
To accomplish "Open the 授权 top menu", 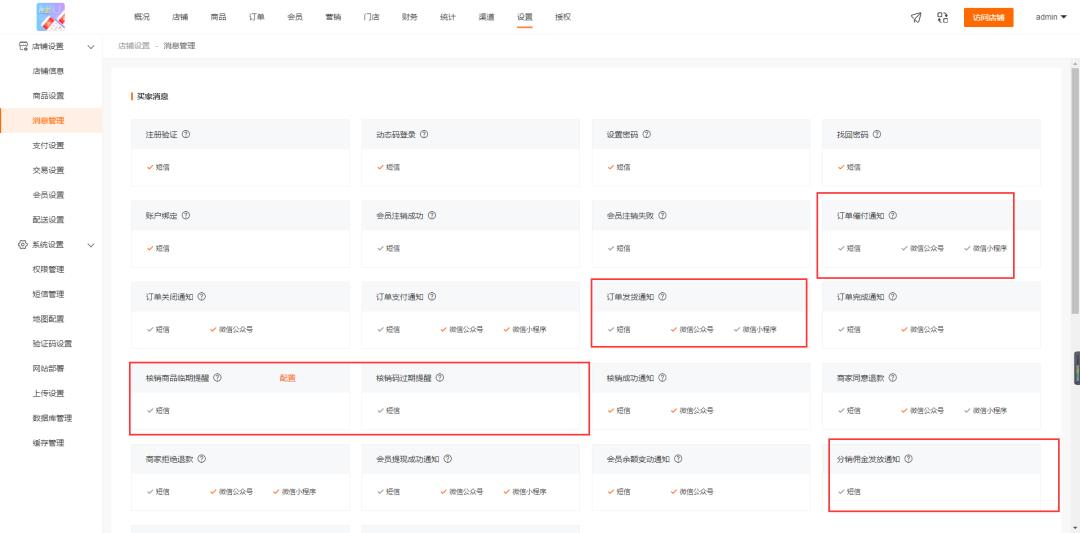I will click(x=563, y=17).
